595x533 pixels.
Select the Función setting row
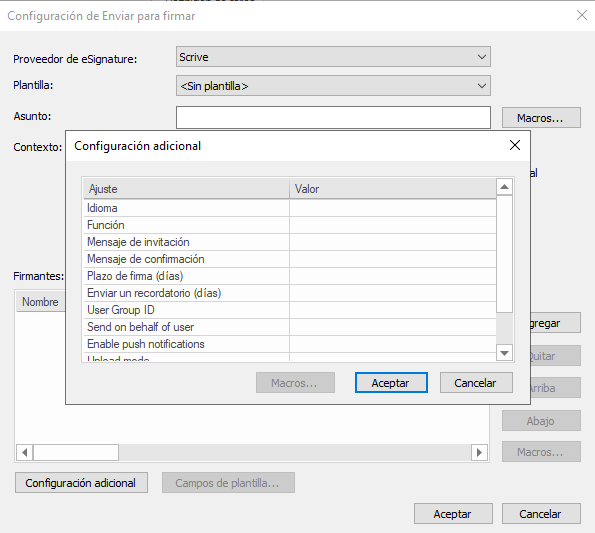point(290,225)
